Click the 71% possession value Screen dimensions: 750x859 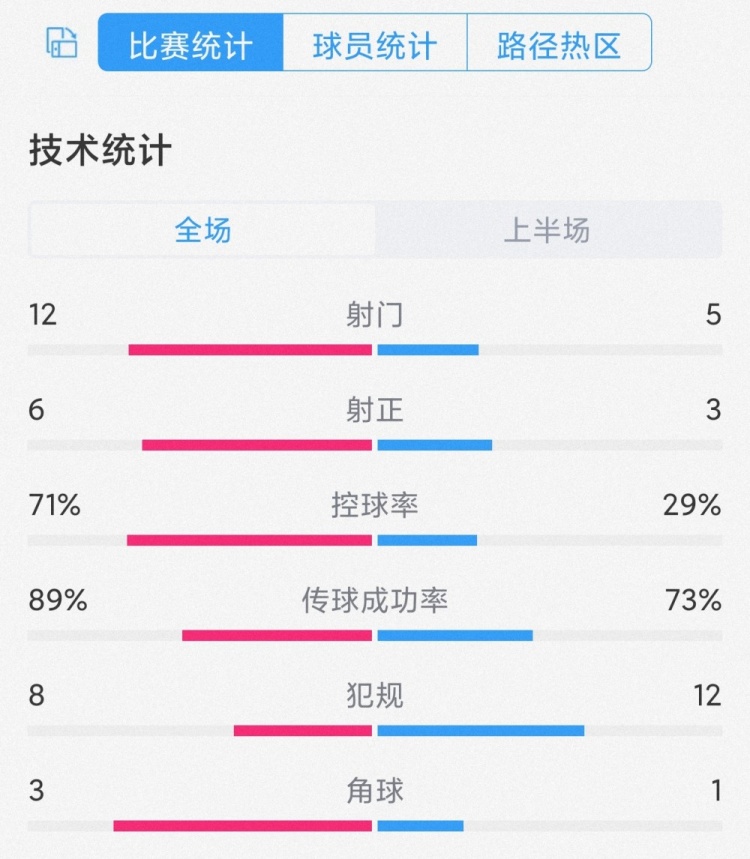[x=55, y=506]
